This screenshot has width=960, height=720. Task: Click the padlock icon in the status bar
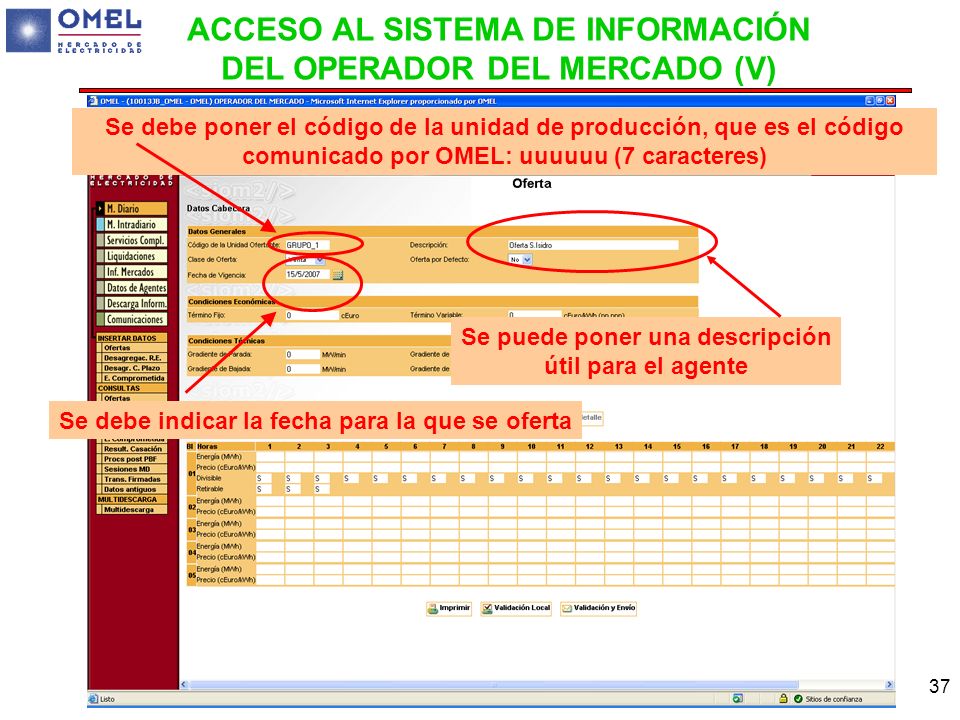pos(783,699)
